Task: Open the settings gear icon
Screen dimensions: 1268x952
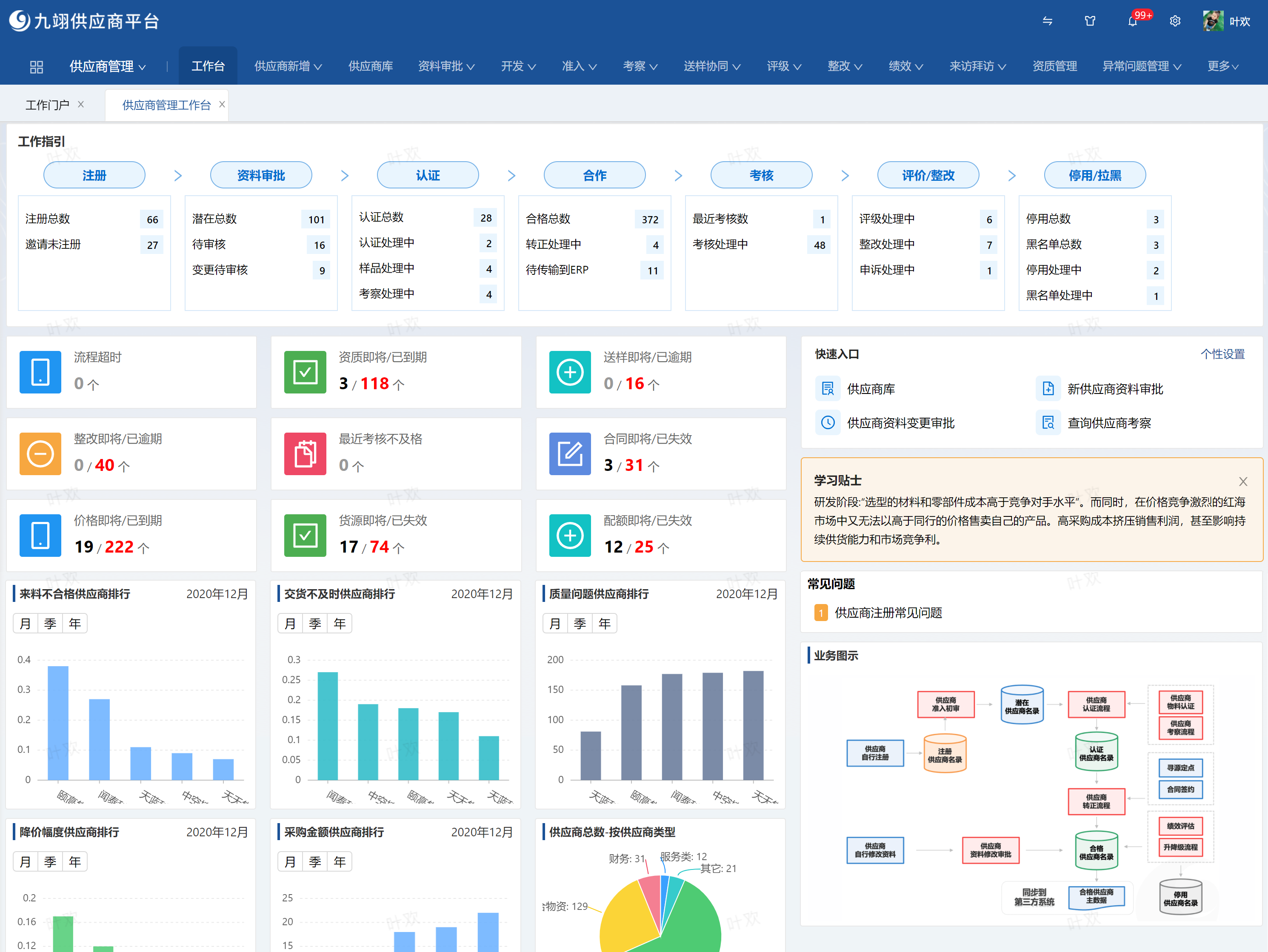Action: [1175, 22]
